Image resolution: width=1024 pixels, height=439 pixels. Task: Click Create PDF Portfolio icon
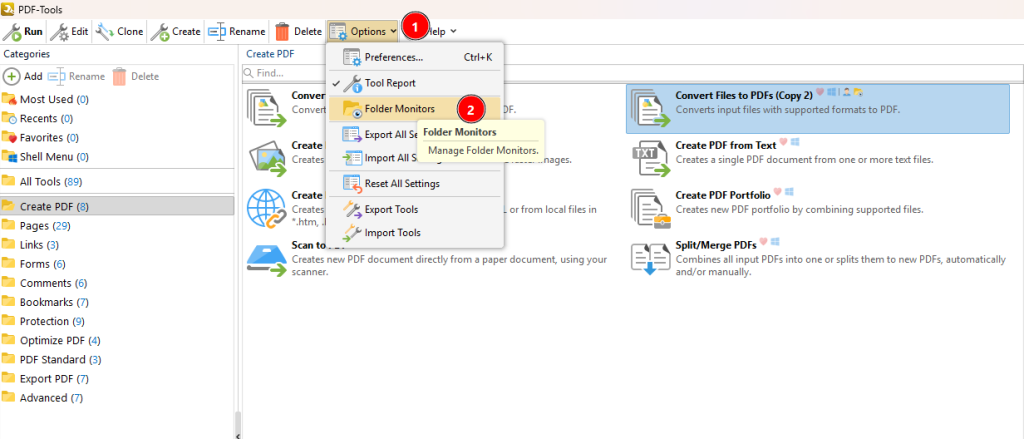(x=651, y=208)
